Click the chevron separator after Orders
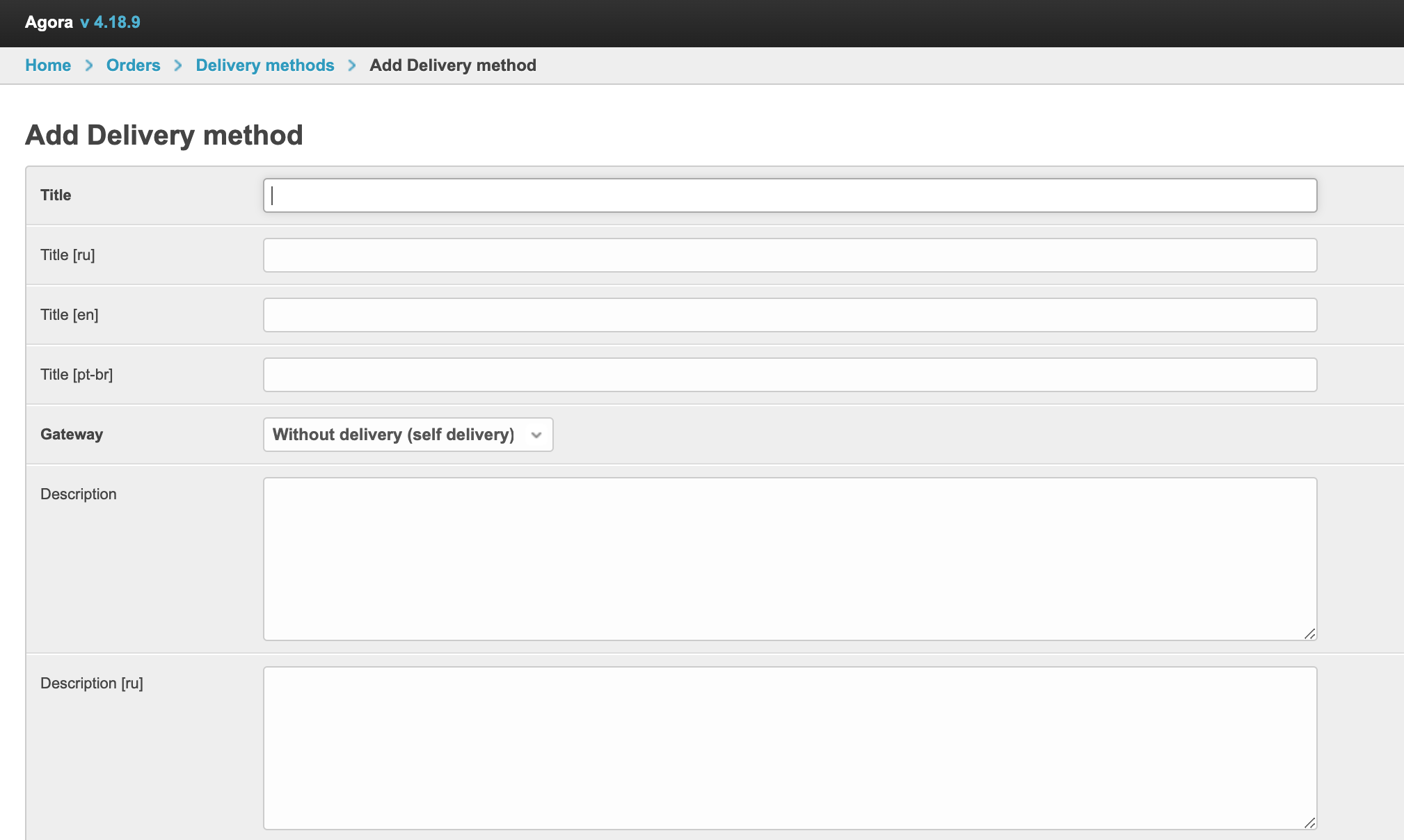This screenshot has width=1404, height=840. tap(178, 65)
